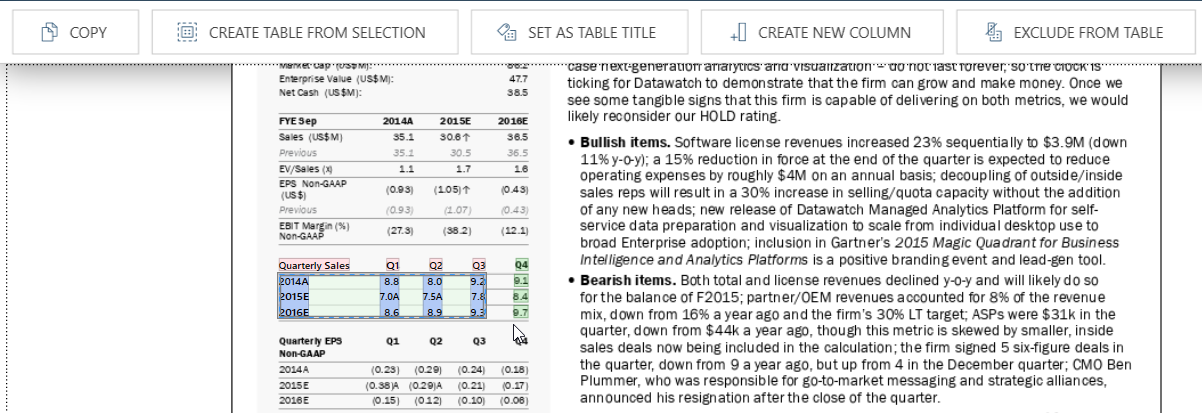Viewport: 1202px width, 413px height.
Task: Click the Create New Column icon
Action: (739, 33)
